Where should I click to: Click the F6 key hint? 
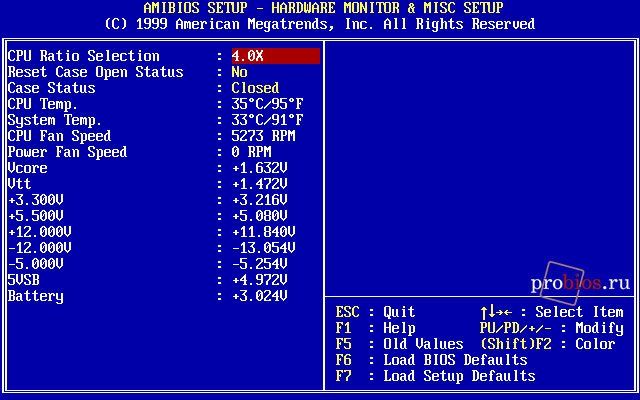coord(343,360)
